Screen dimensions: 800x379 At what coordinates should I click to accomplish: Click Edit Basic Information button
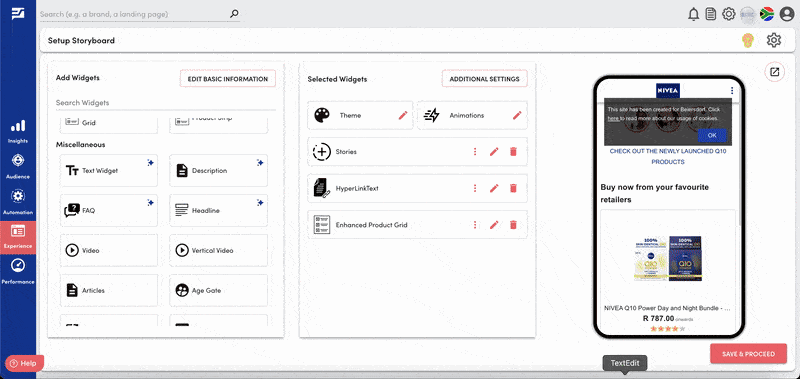tap(228, 79)
